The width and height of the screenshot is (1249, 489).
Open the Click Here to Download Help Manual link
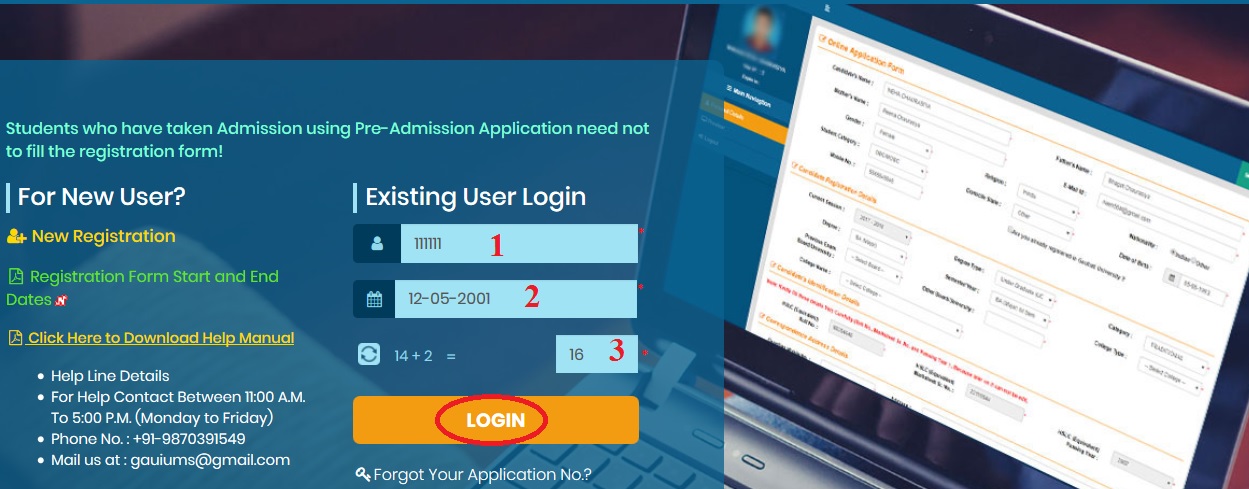160,338
